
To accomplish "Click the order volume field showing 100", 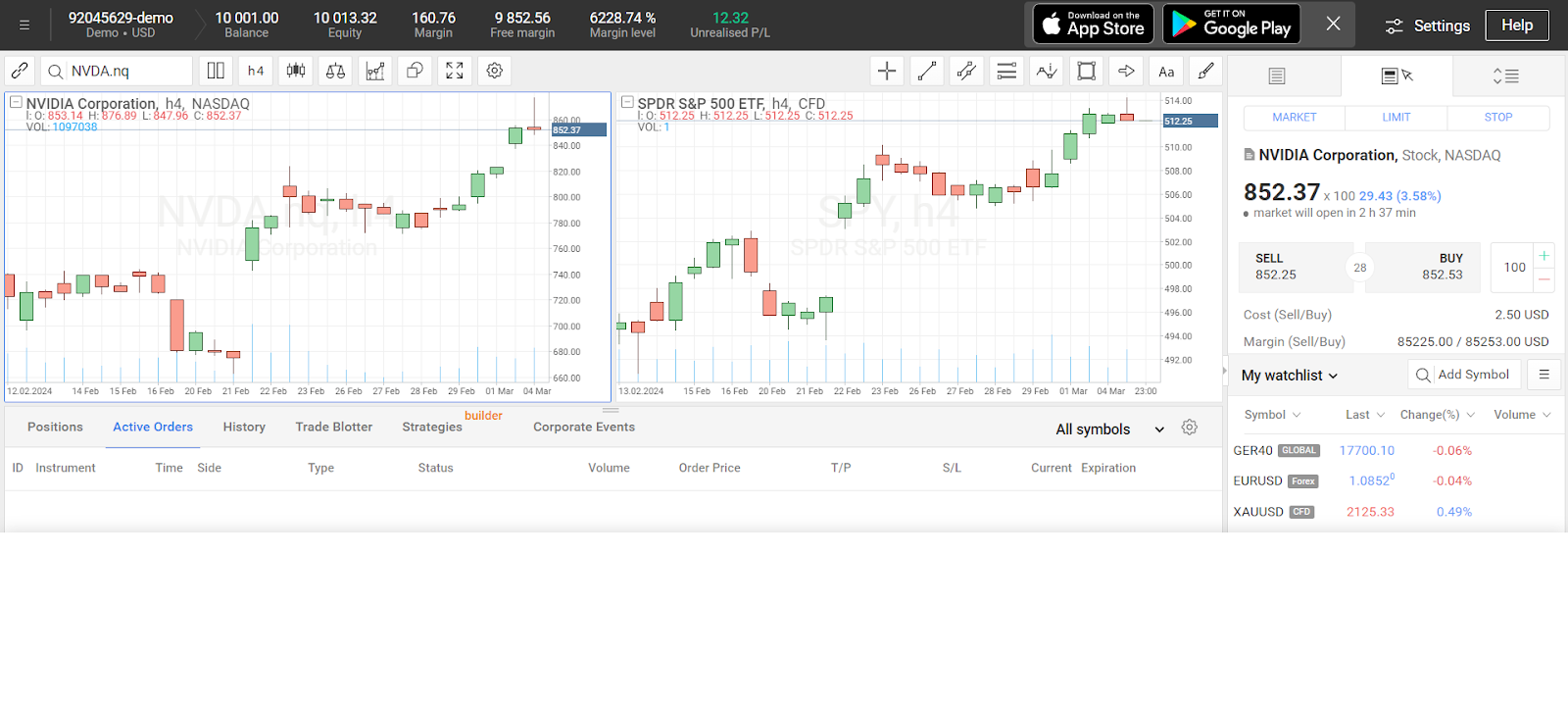I will pos(1514,267).
